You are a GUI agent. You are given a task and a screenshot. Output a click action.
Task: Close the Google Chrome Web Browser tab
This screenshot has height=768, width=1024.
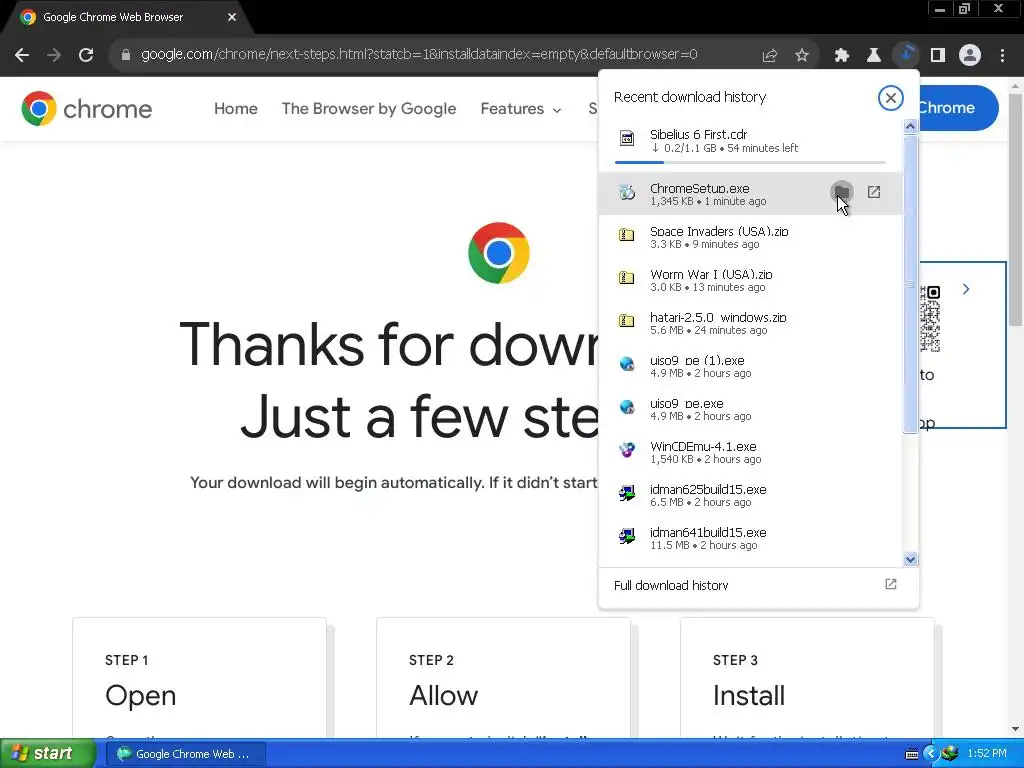point(232,18)
